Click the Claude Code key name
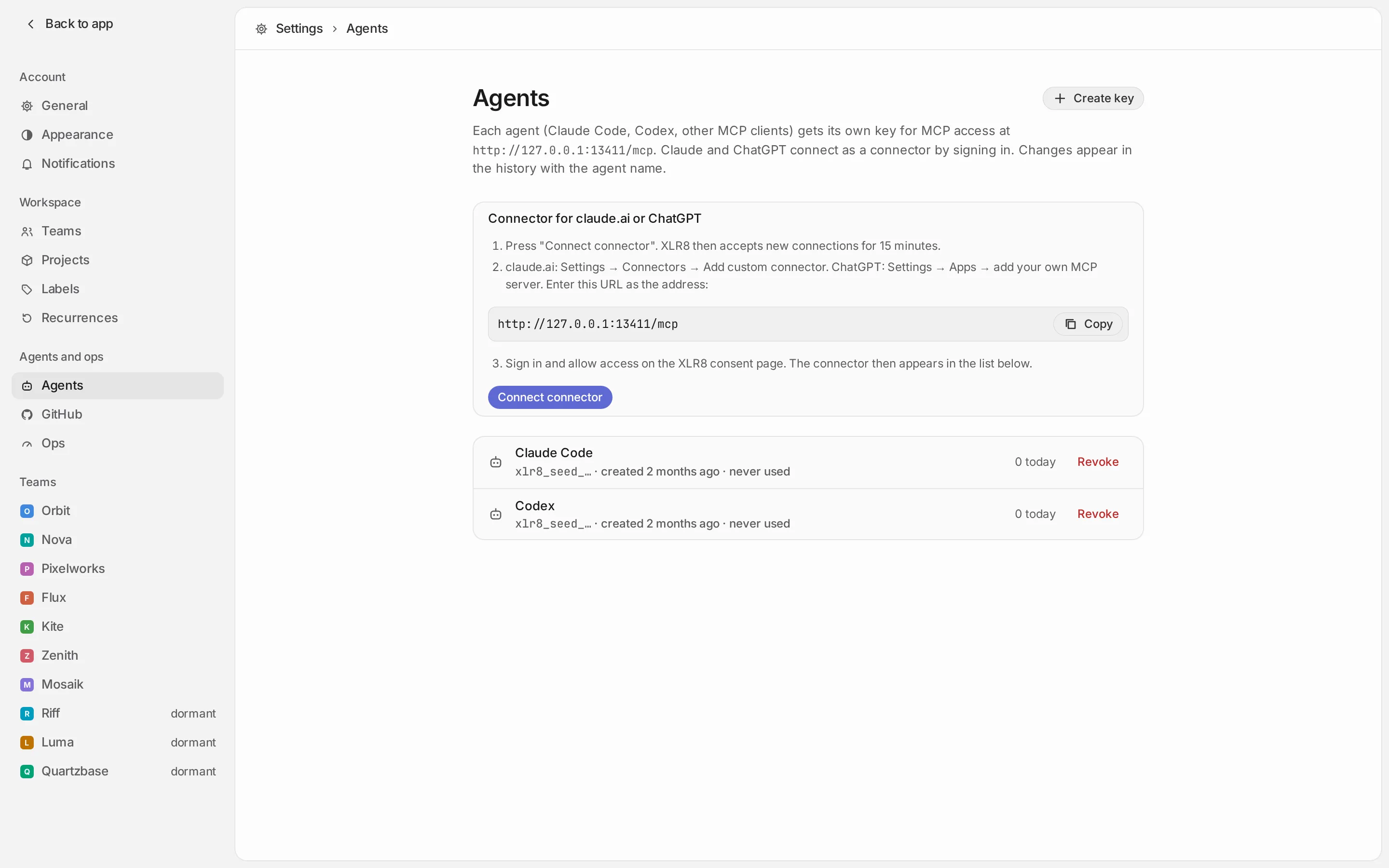The width and height of the screenshot is (1389, 868). click(x=553, y=453)
